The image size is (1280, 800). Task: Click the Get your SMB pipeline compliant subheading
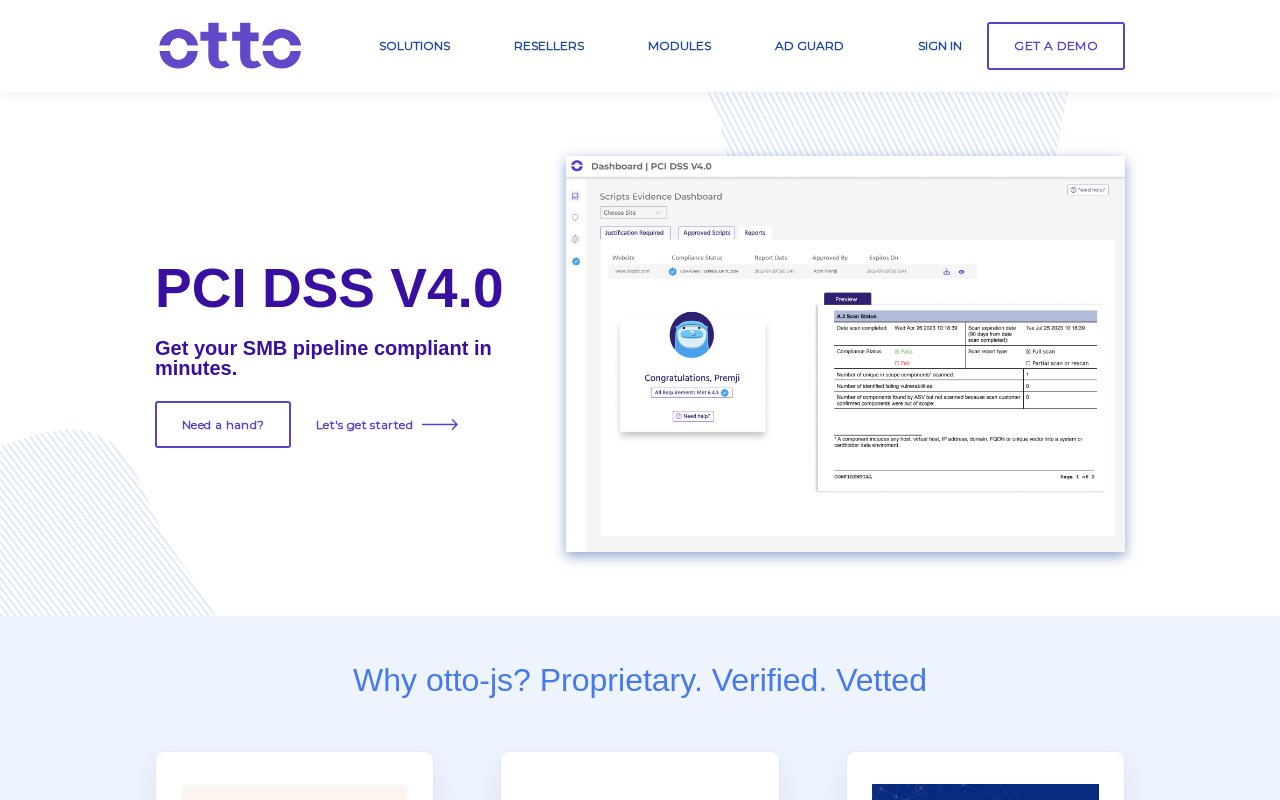coord(323,358)
